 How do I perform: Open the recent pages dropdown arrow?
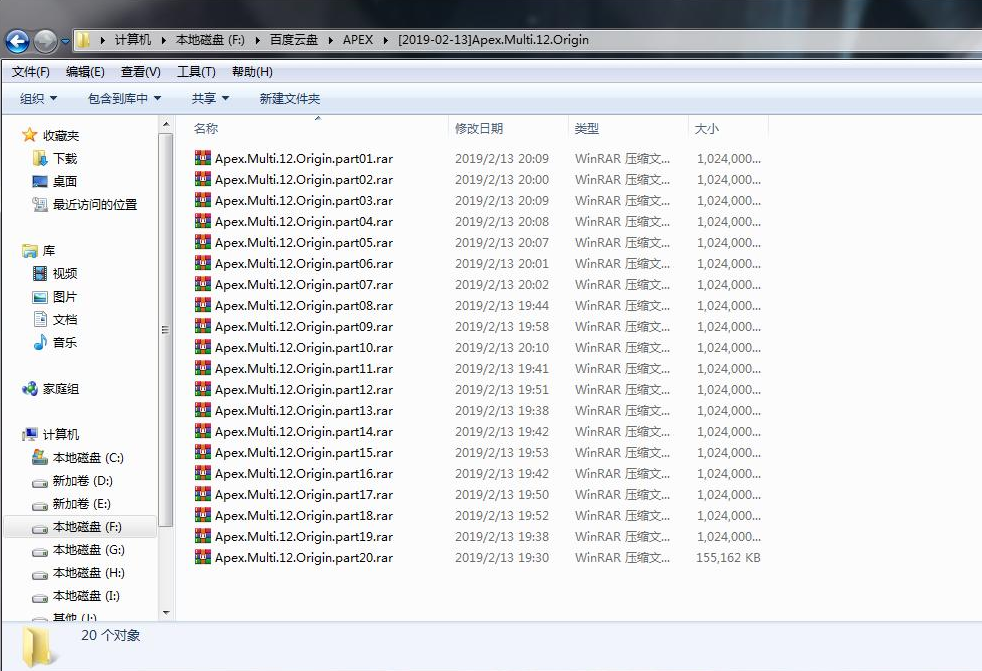(65, 42)
